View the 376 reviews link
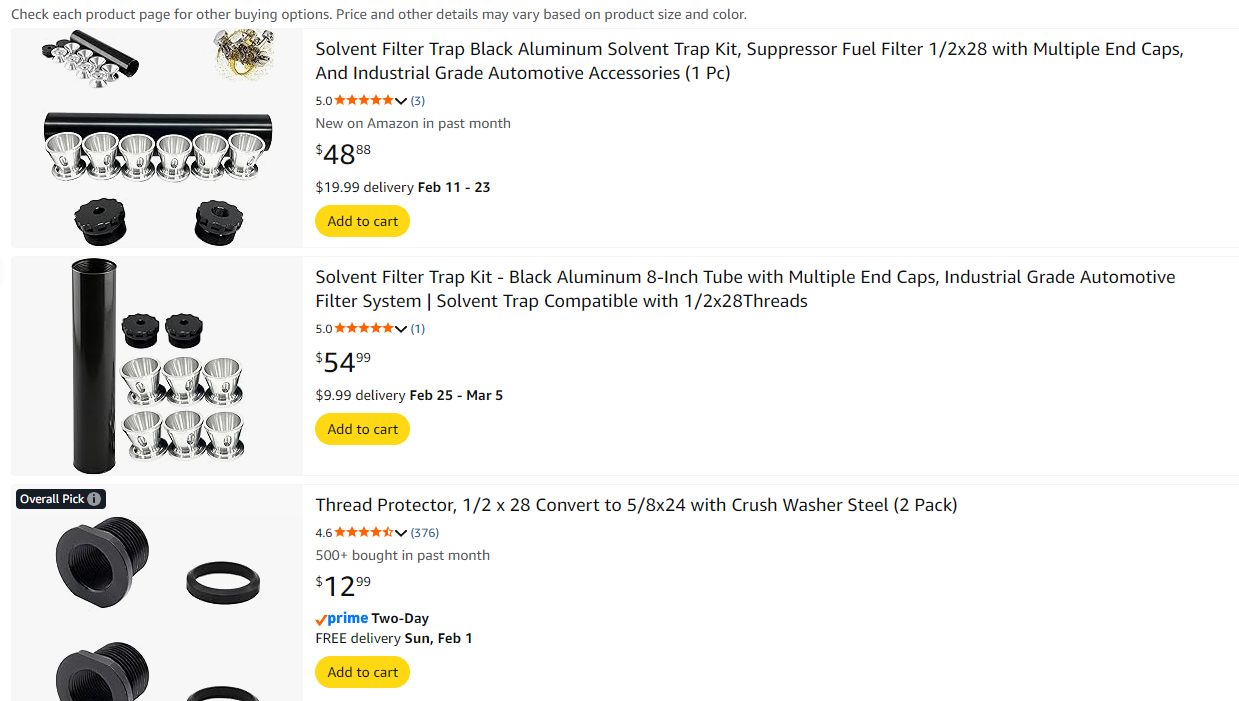 pos(425,533)
